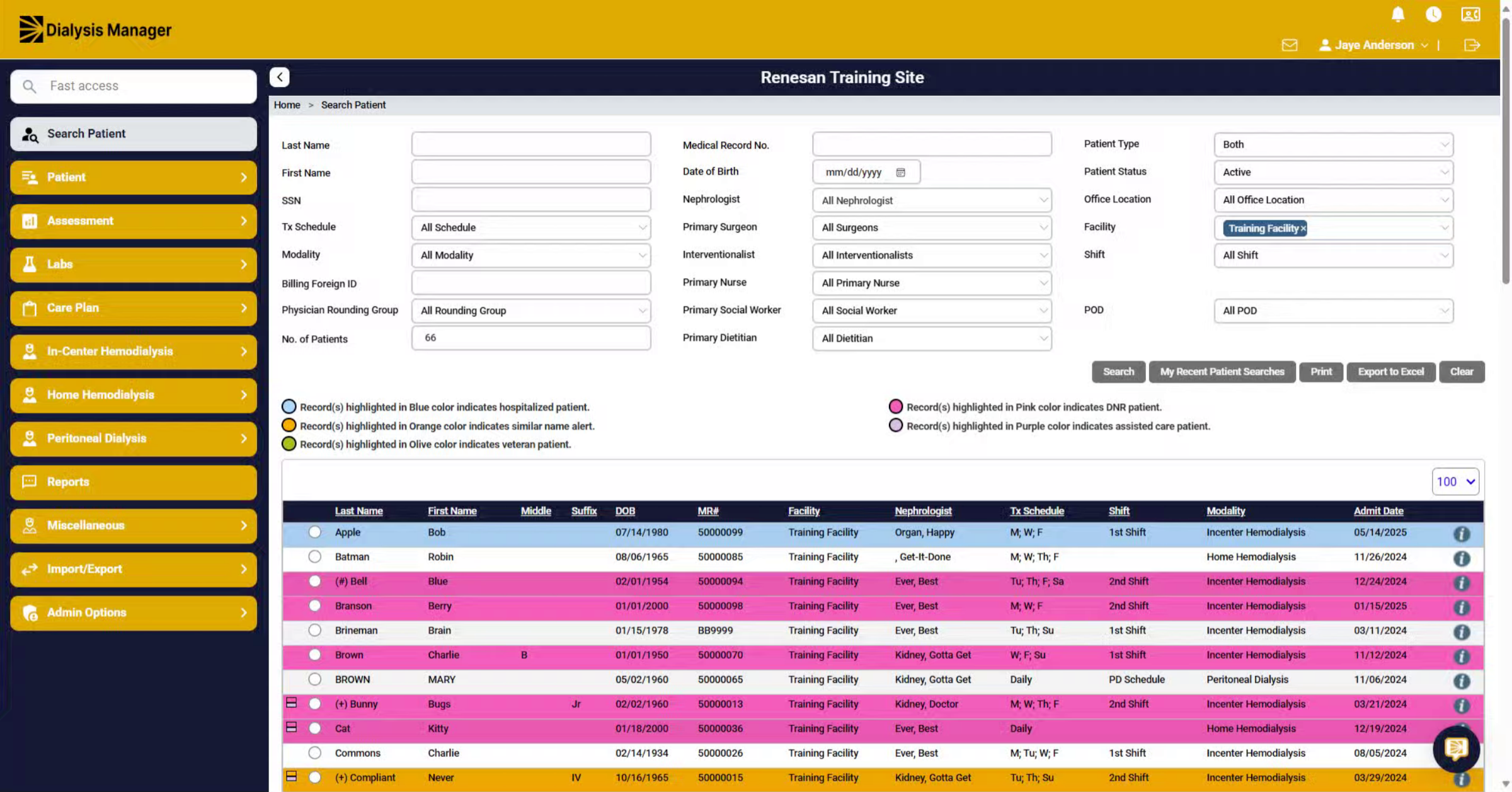Open the chat support bubble icon

(x=1456, y=749)
